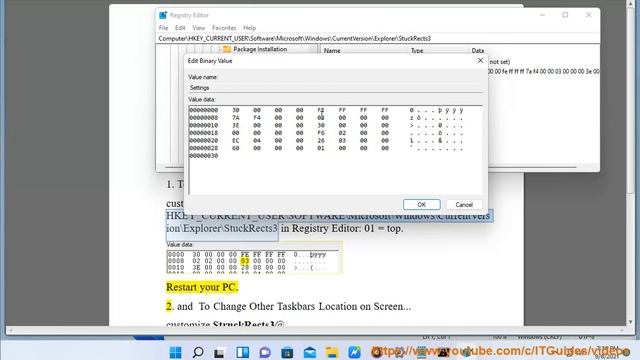Click the Registry Editor title icon

(x=163, y=15)
